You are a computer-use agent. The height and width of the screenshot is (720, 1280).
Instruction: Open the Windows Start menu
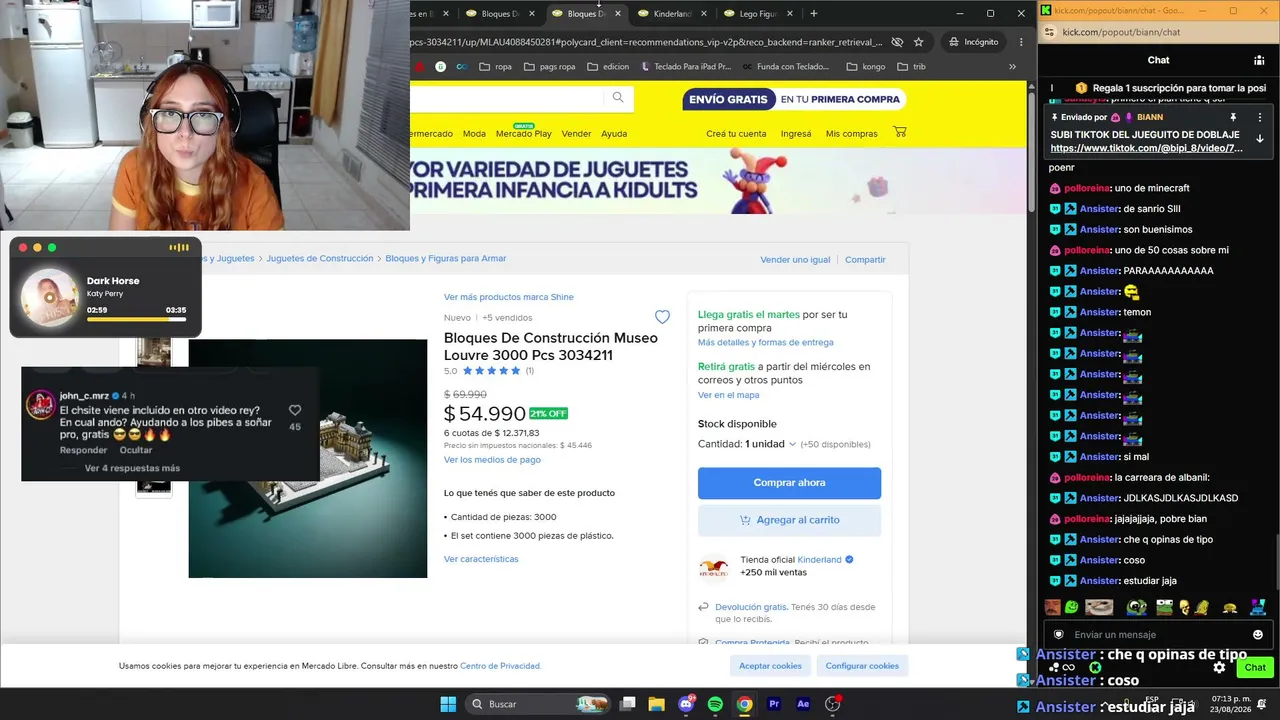pos(448,704)
